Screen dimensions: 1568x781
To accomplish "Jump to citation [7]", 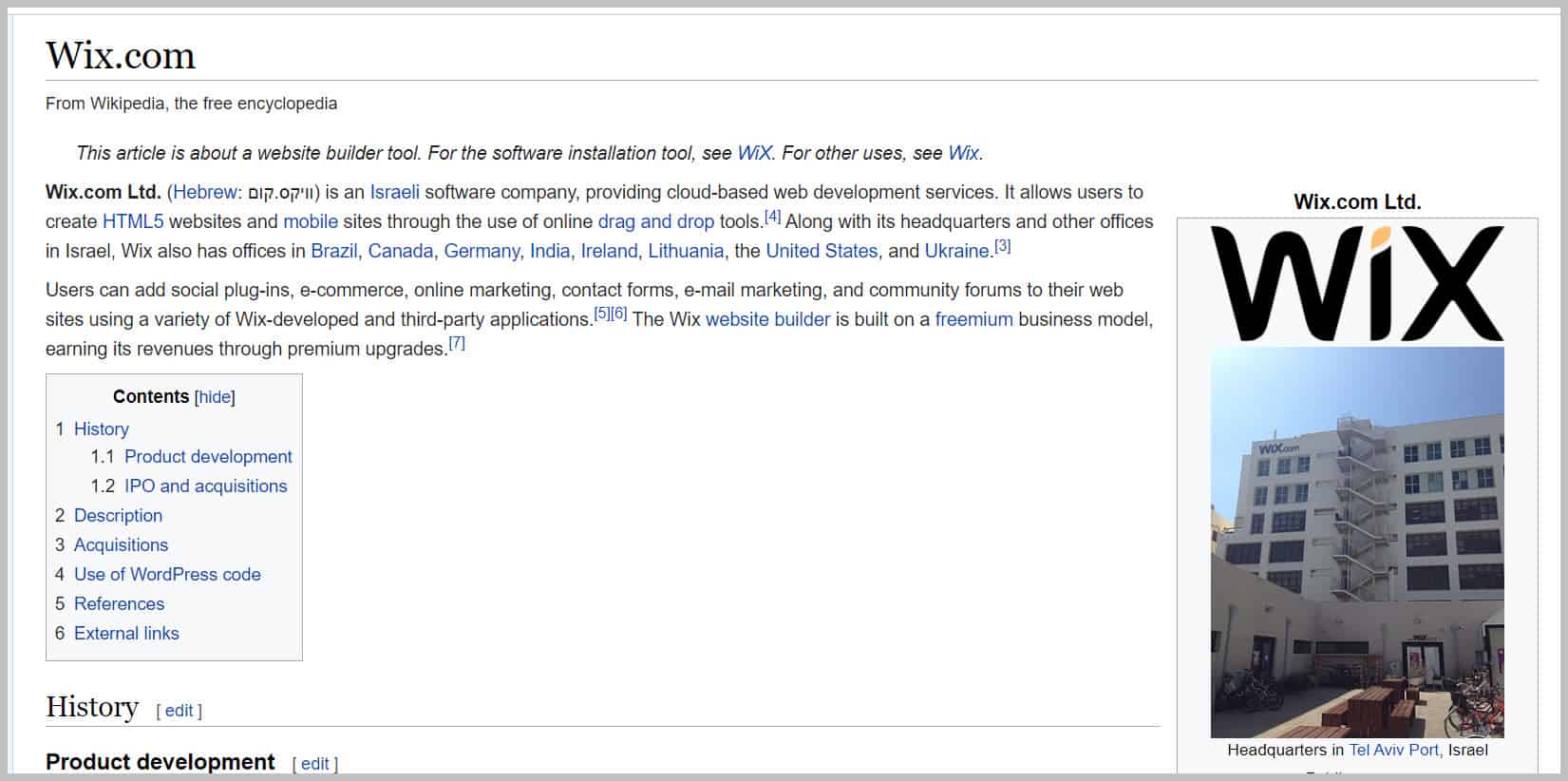I will click(457, 343).
